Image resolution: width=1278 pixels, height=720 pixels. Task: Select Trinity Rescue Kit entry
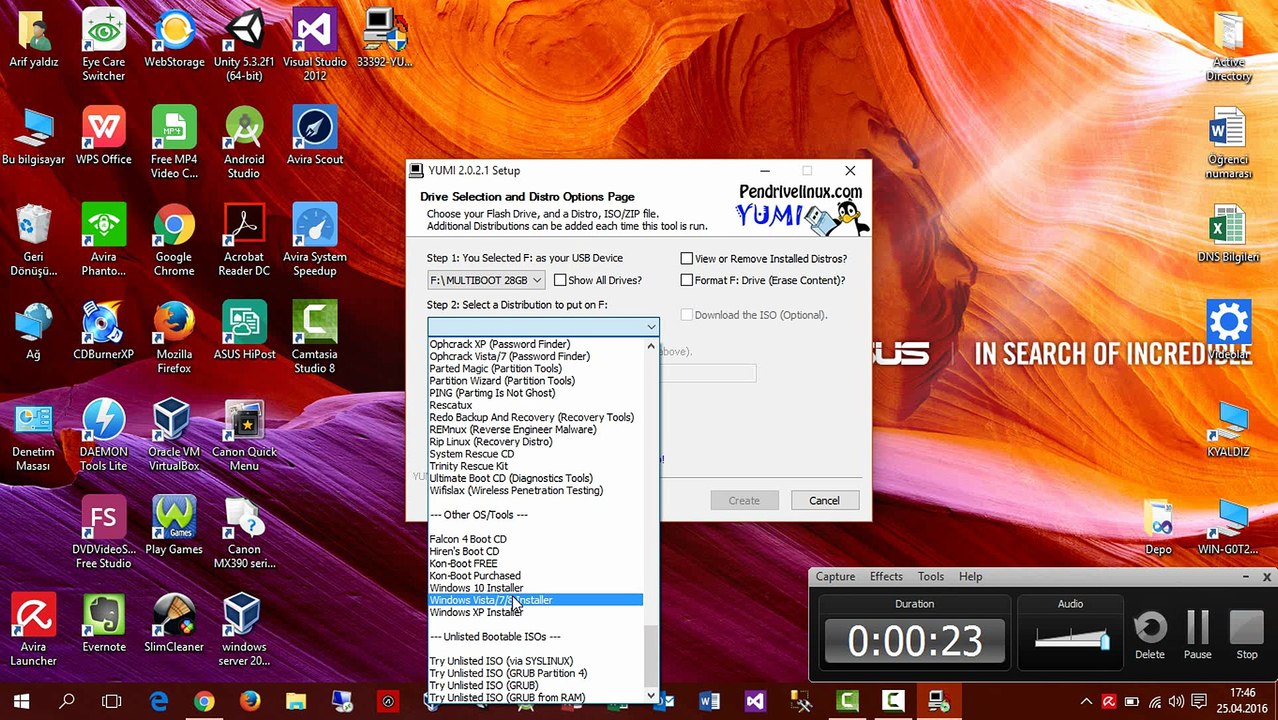(536, 466)
